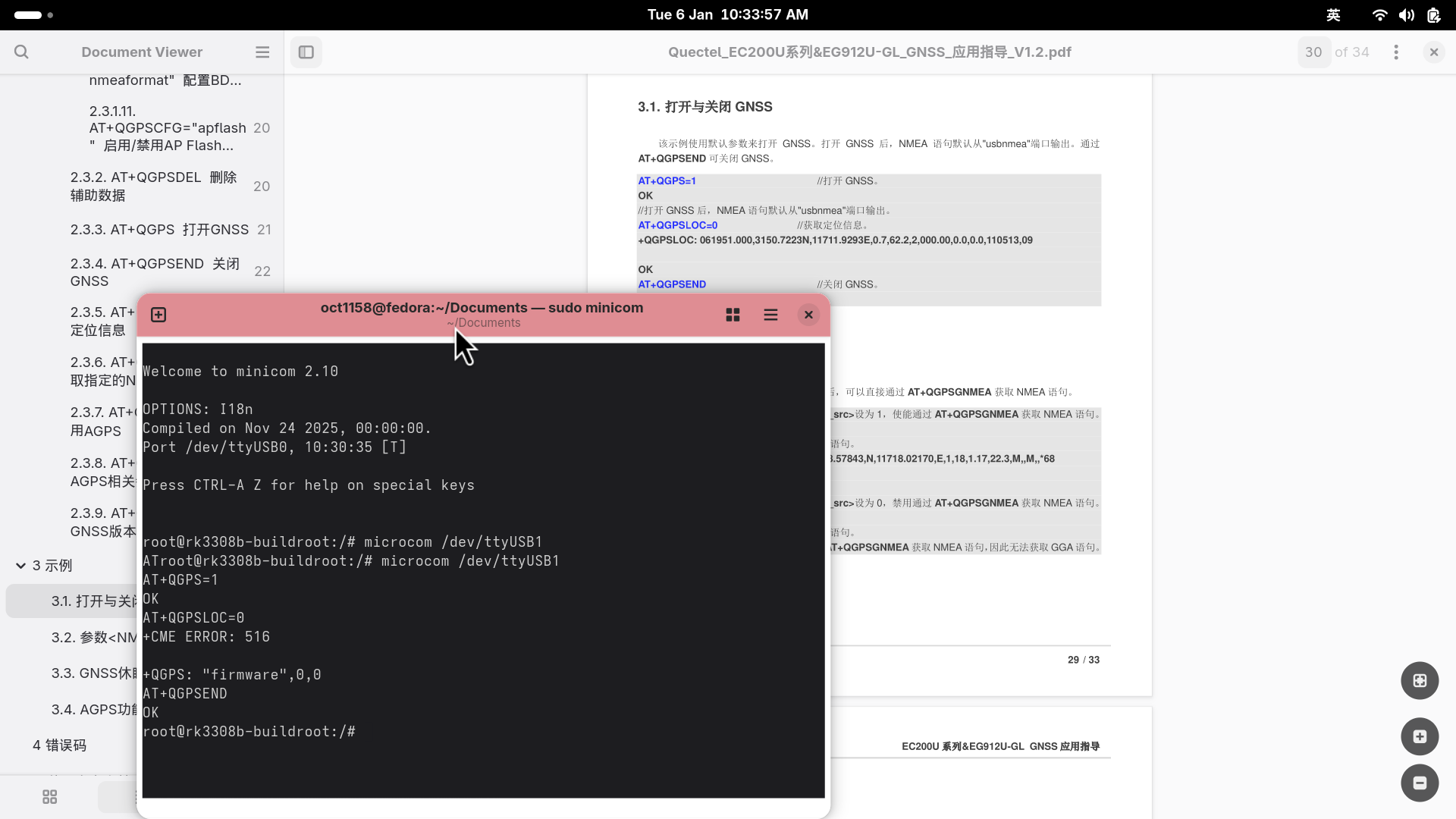Open the document viewer three-dots menu
The image size is (1456, 819).
tap(1396, 52)
